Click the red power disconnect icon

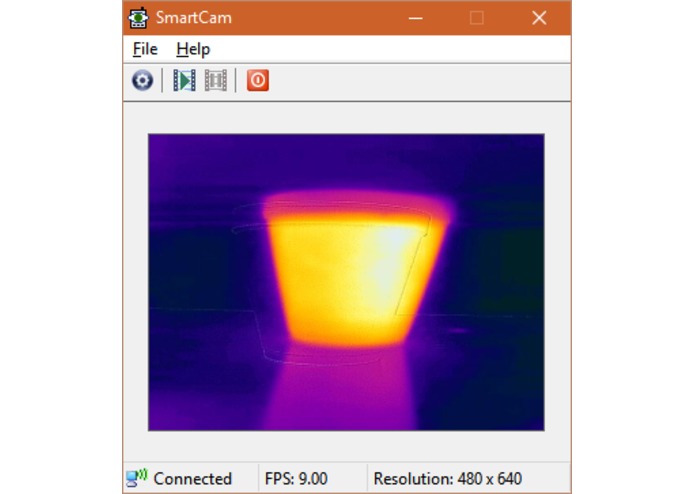point(258,80)
